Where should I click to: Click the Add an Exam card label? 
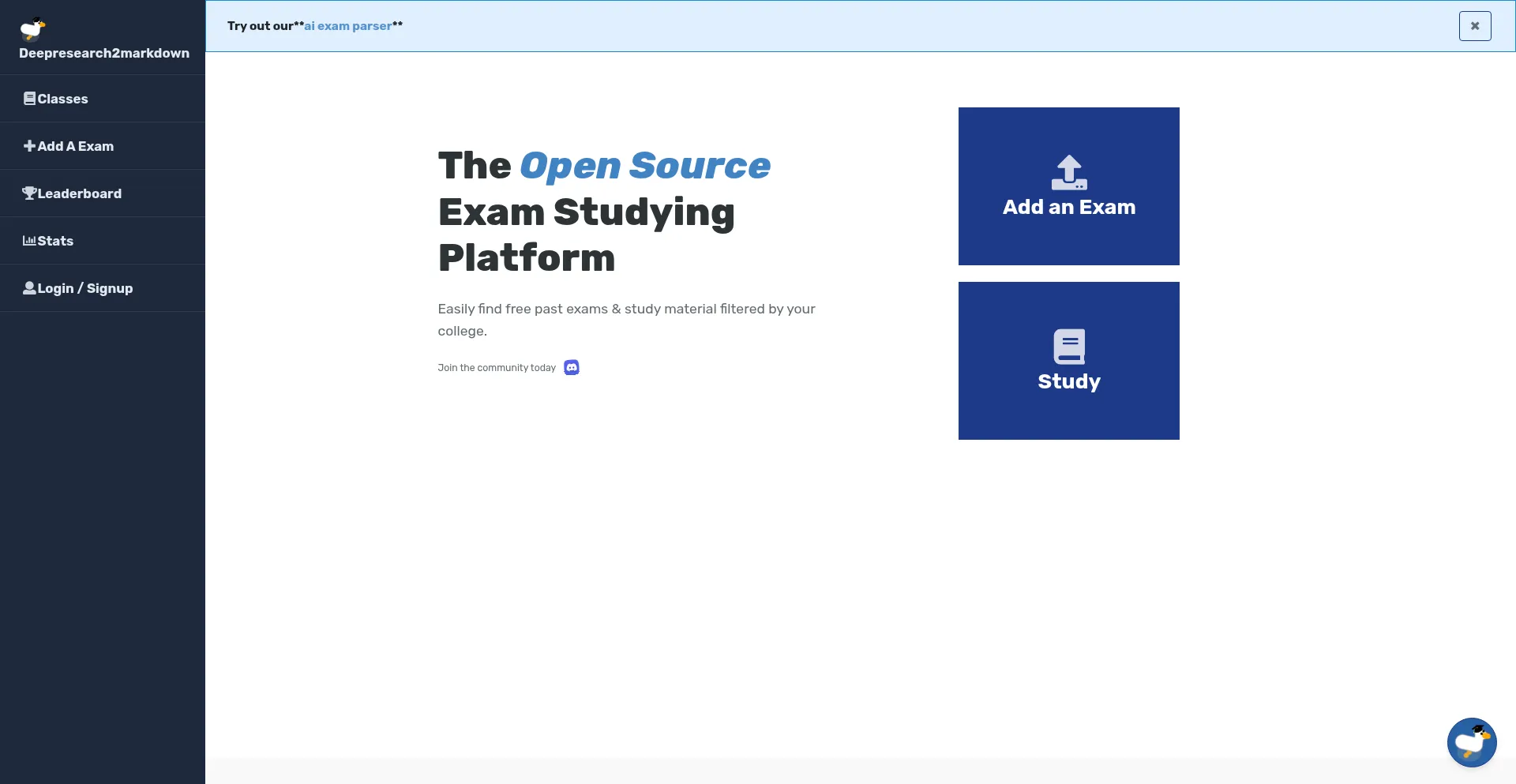click(x=1068, y=208)
